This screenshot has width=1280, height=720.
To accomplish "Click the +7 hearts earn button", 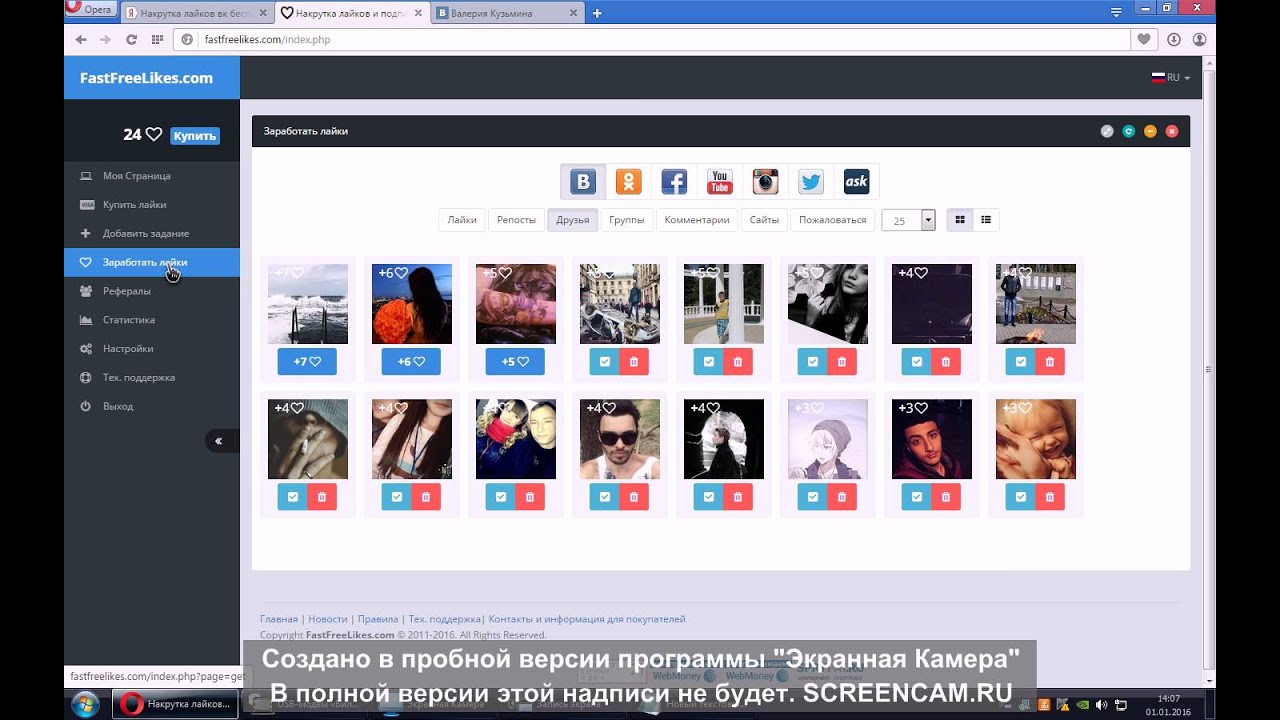I will [x=307, y=362].
